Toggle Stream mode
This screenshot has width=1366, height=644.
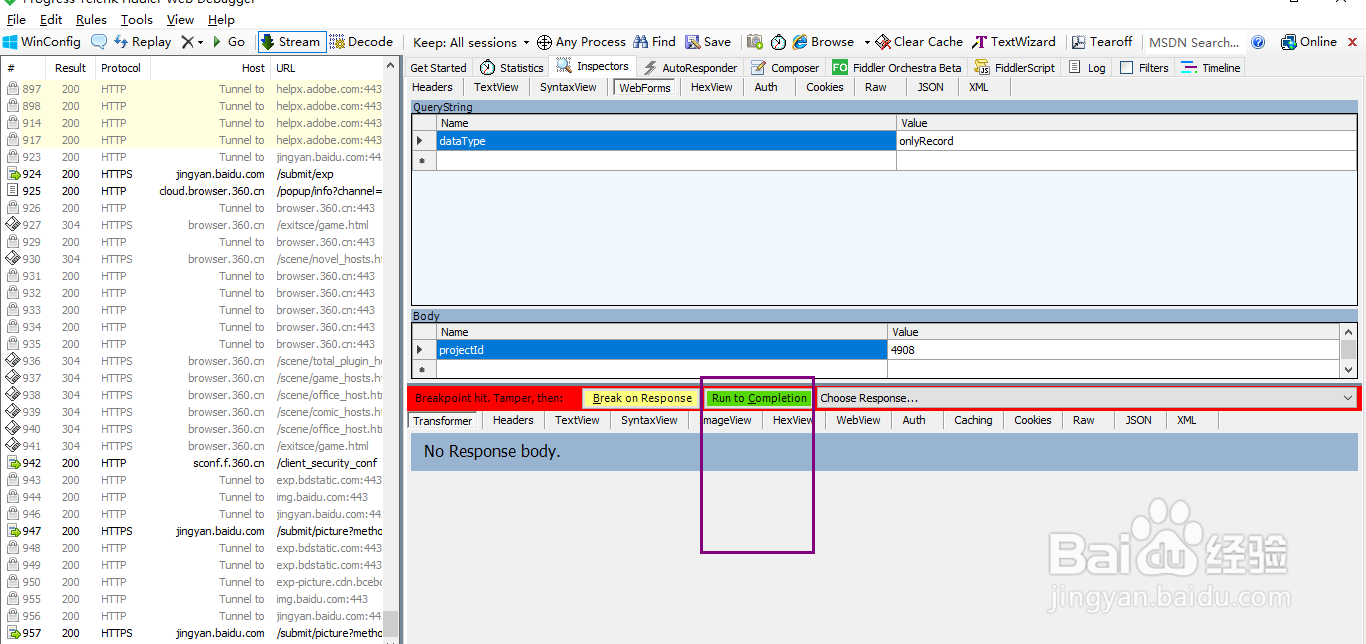click(290, 42)
